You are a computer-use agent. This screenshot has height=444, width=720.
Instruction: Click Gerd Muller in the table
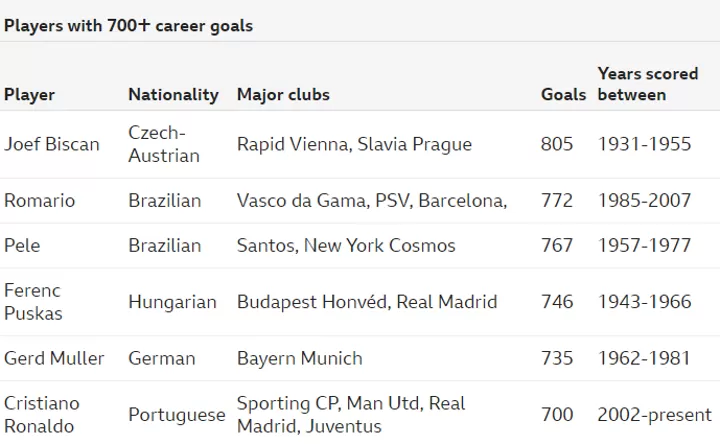(x=54, y=358)
